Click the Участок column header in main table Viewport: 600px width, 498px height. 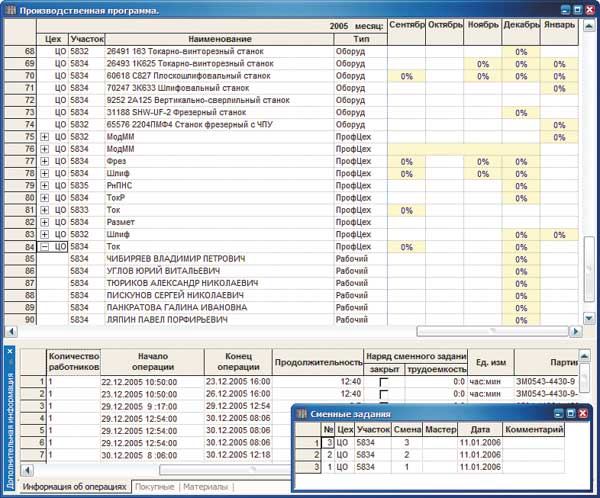click(x=87, y=39)
